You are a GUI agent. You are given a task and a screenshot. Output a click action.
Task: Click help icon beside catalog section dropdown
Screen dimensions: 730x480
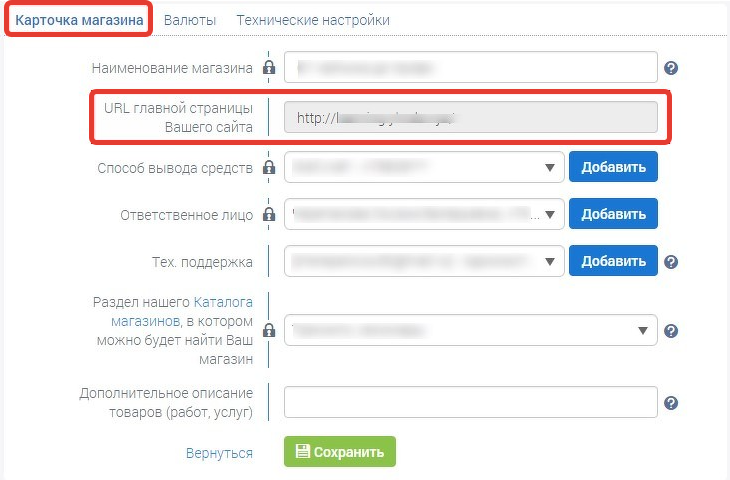[x=670, y=331]
